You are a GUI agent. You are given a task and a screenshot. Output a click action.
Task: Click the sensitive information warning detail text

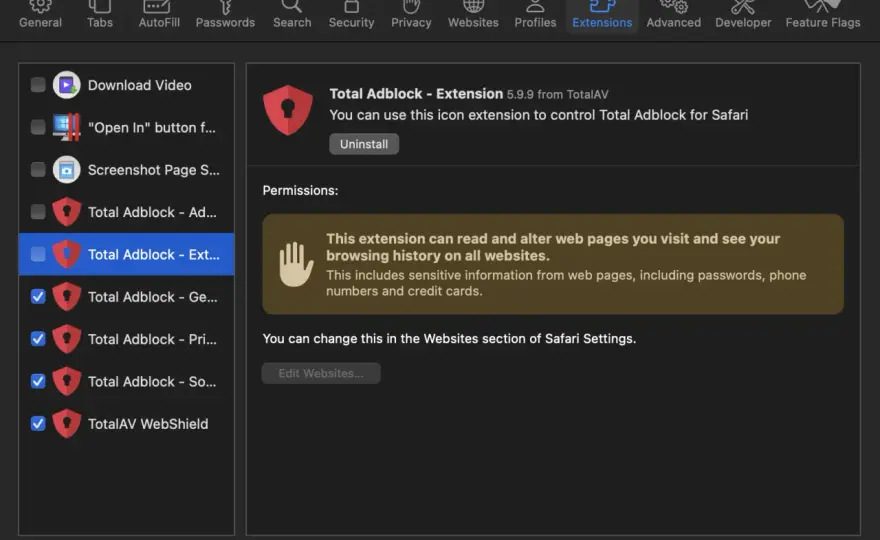click(x=566, y=283)
